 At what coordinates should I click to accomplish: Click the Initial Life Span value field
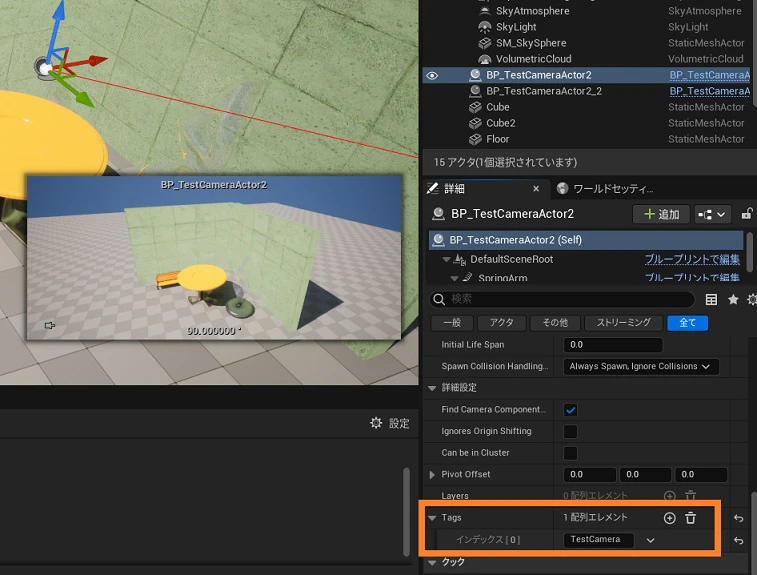pyautogui.click(x=613, y=345)
